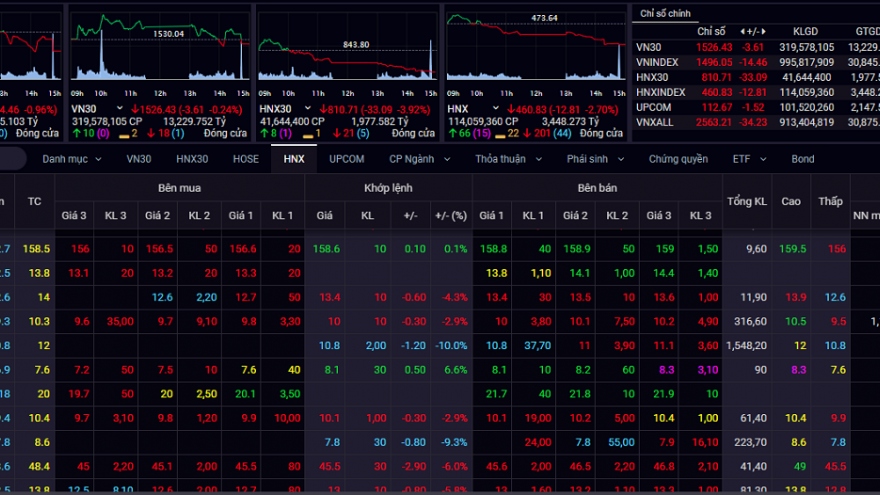Open the Chứng quyền tab

[x=678, y=159]
